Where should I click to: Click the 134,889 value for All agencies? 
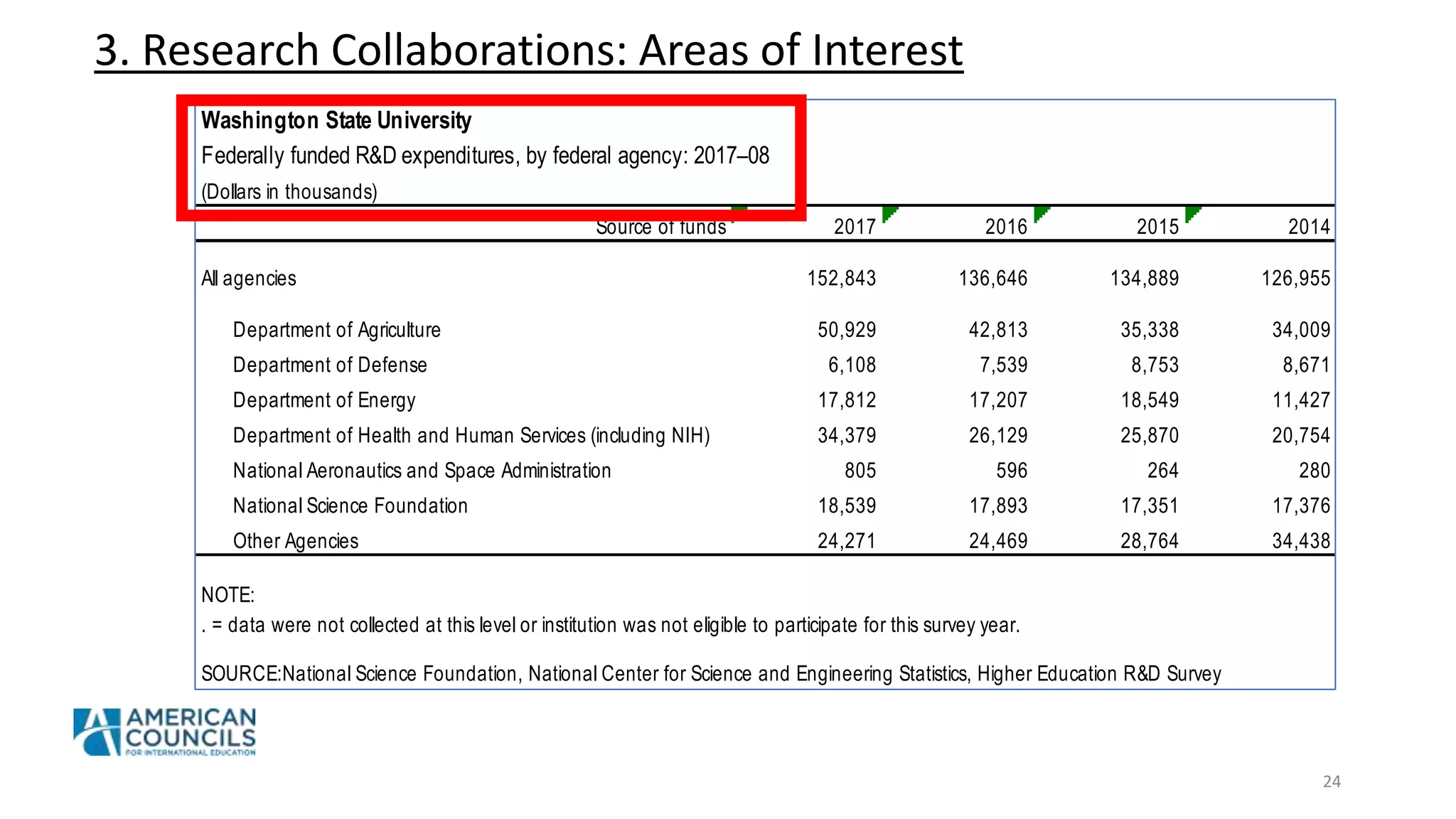(1145, 278)
